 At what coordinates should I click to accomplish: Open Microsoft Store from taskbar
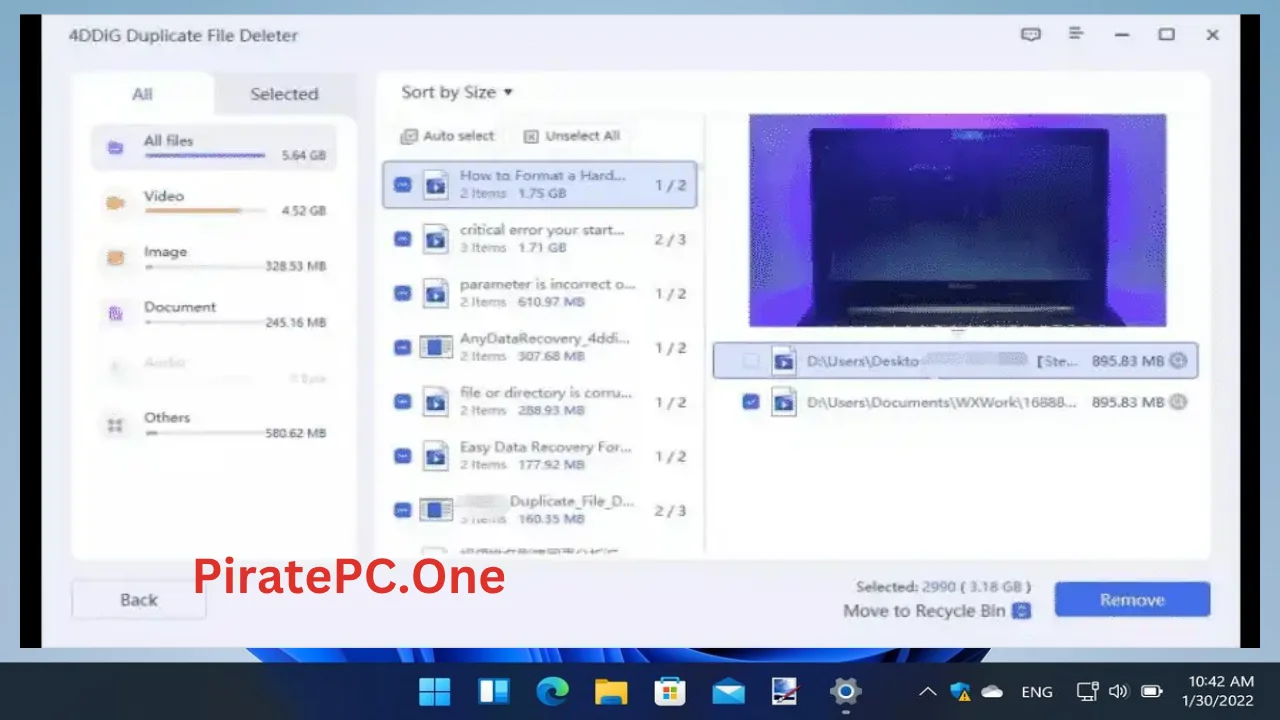(669, 691)
